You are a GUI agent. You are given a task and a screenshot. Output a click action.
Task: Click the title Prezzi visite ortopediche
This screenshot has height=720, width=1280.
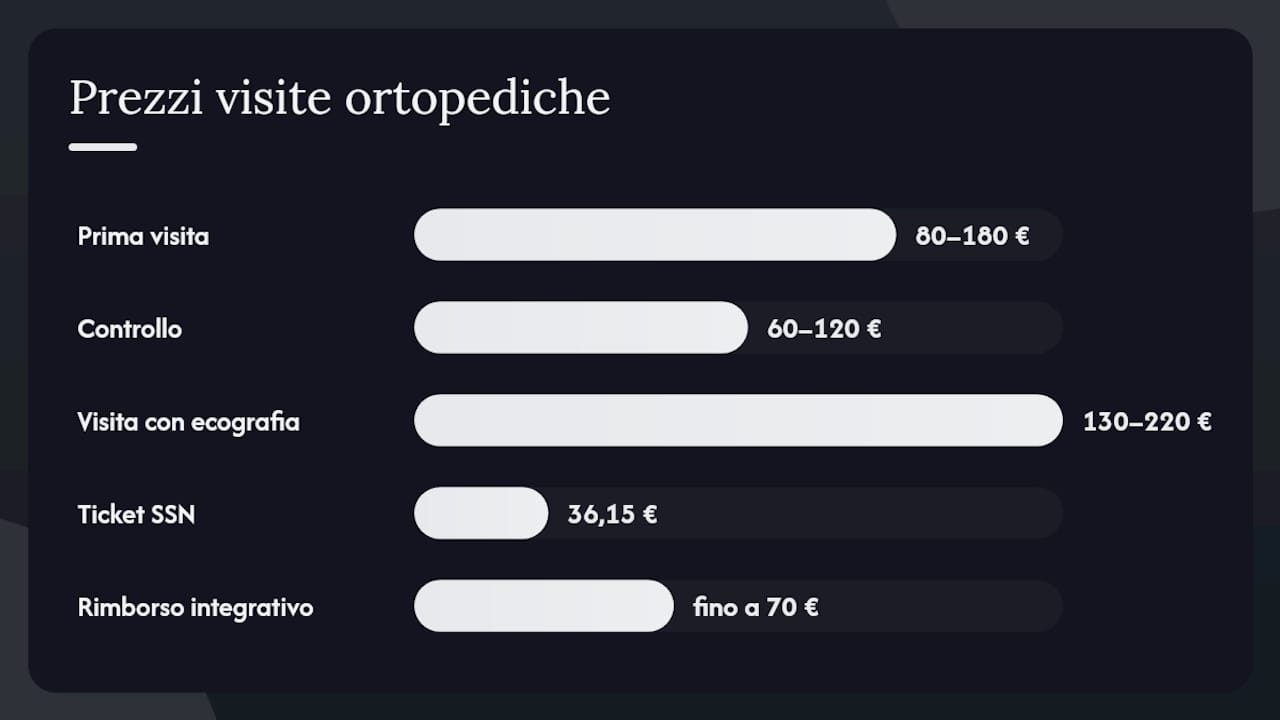tap(339, 99)
